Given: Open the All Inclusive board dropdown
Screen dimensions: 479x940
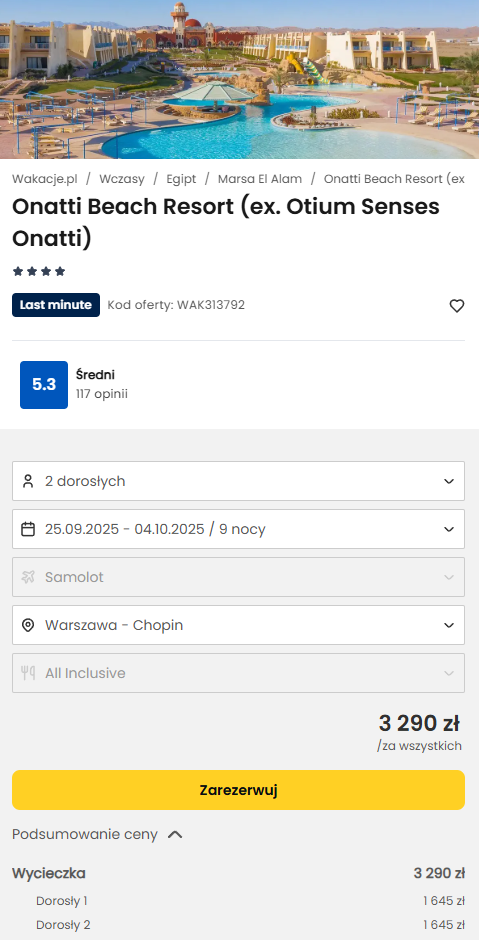Looking at the screenshot, I should click(238, 673).
